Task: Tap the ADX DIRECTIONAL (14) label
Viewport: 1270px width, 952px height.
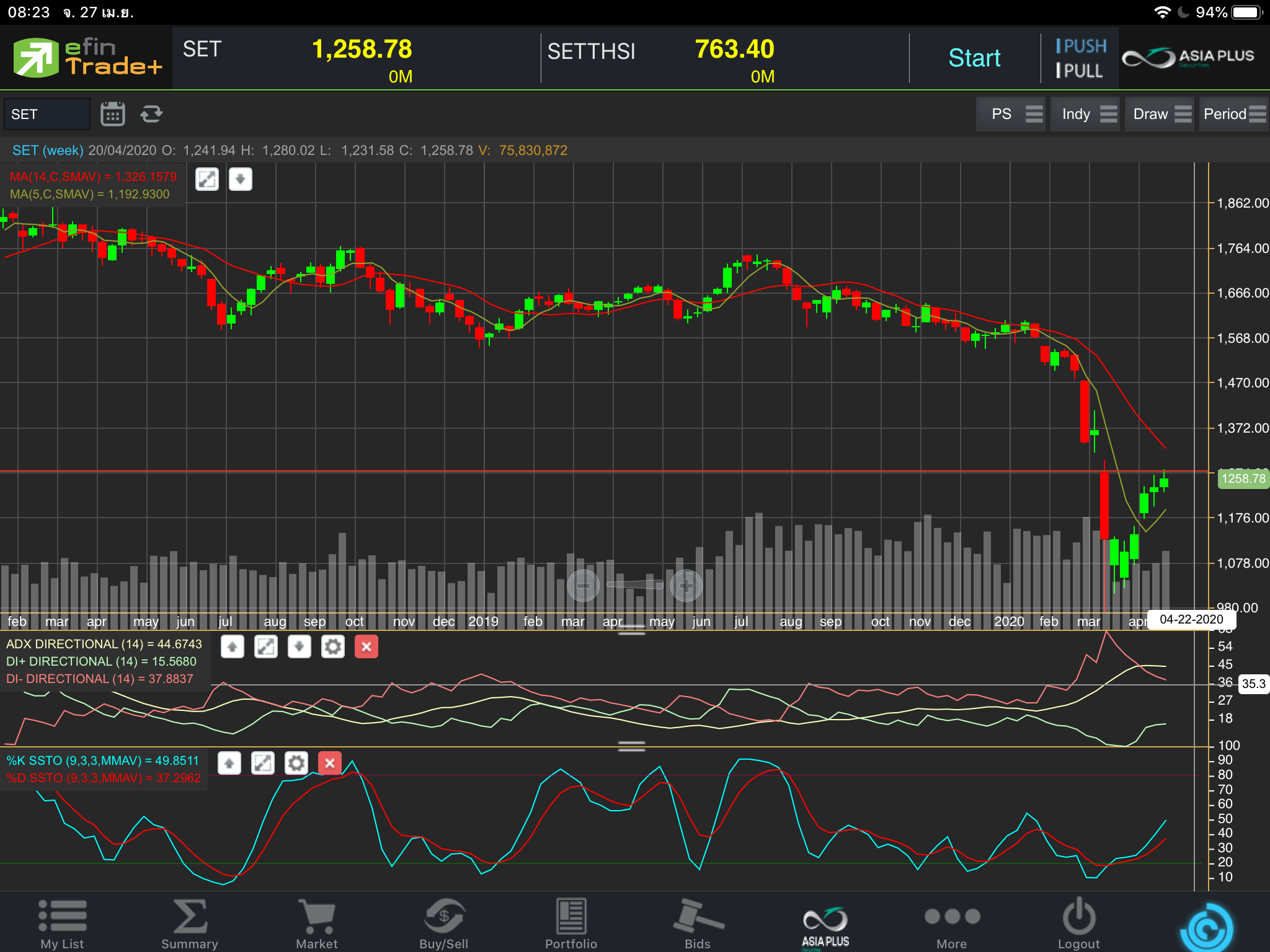Action: [x=104, y=644]
